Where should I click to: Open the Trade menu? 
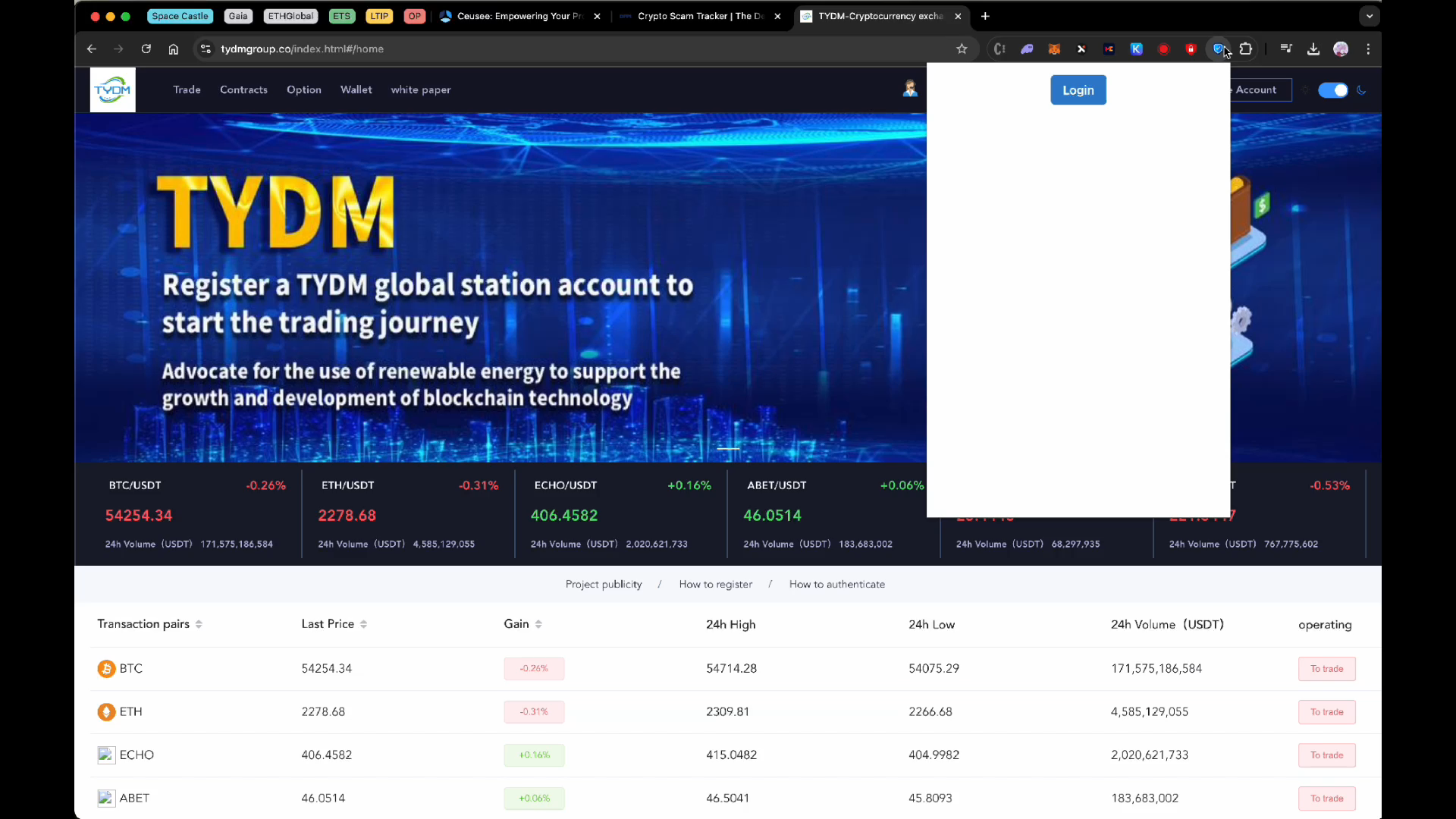point(187,89)
